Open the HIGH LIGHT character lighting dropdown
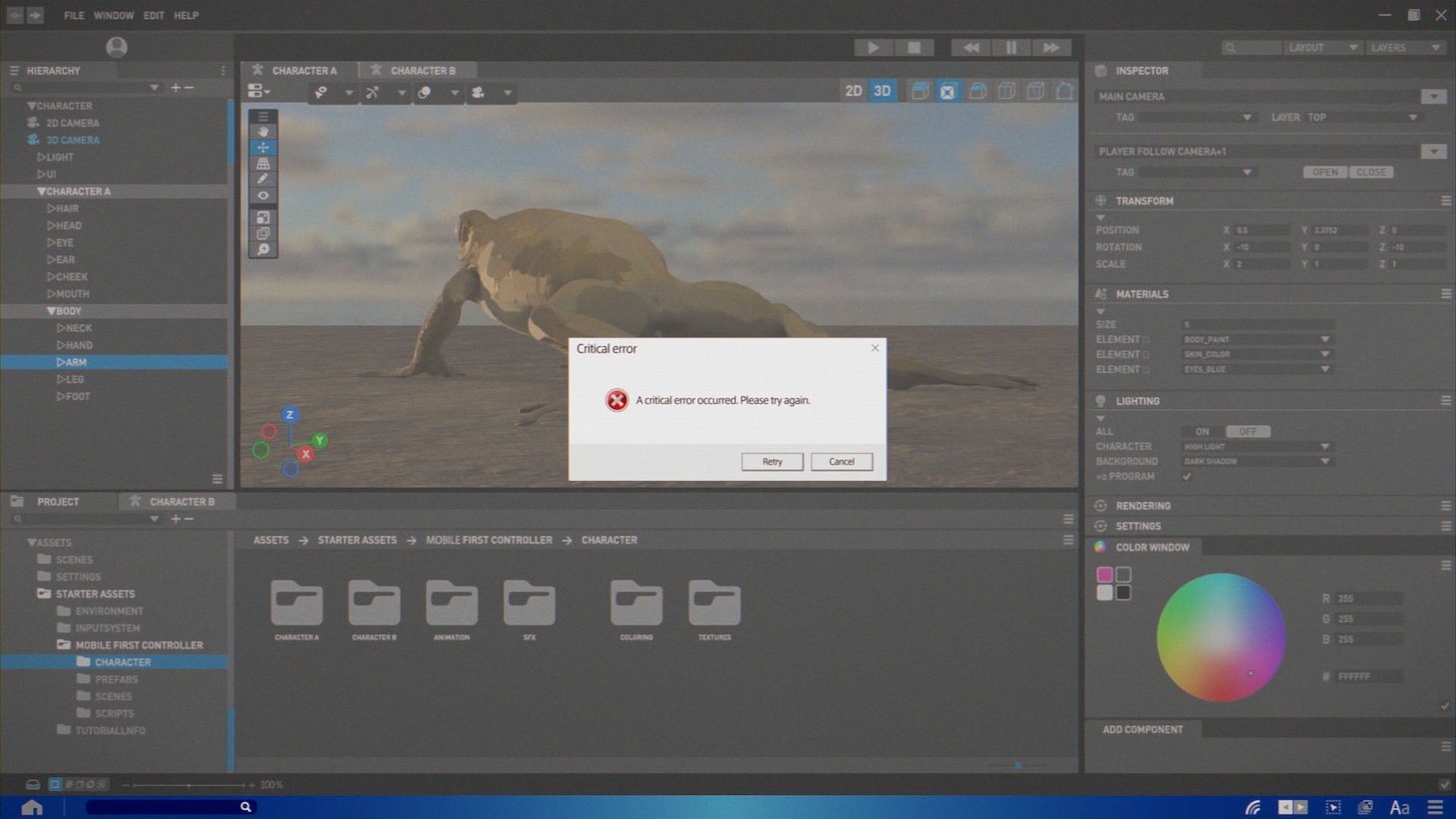Image resolution: width=1456 pixels, height=819 pixels. coord(1257,447)
